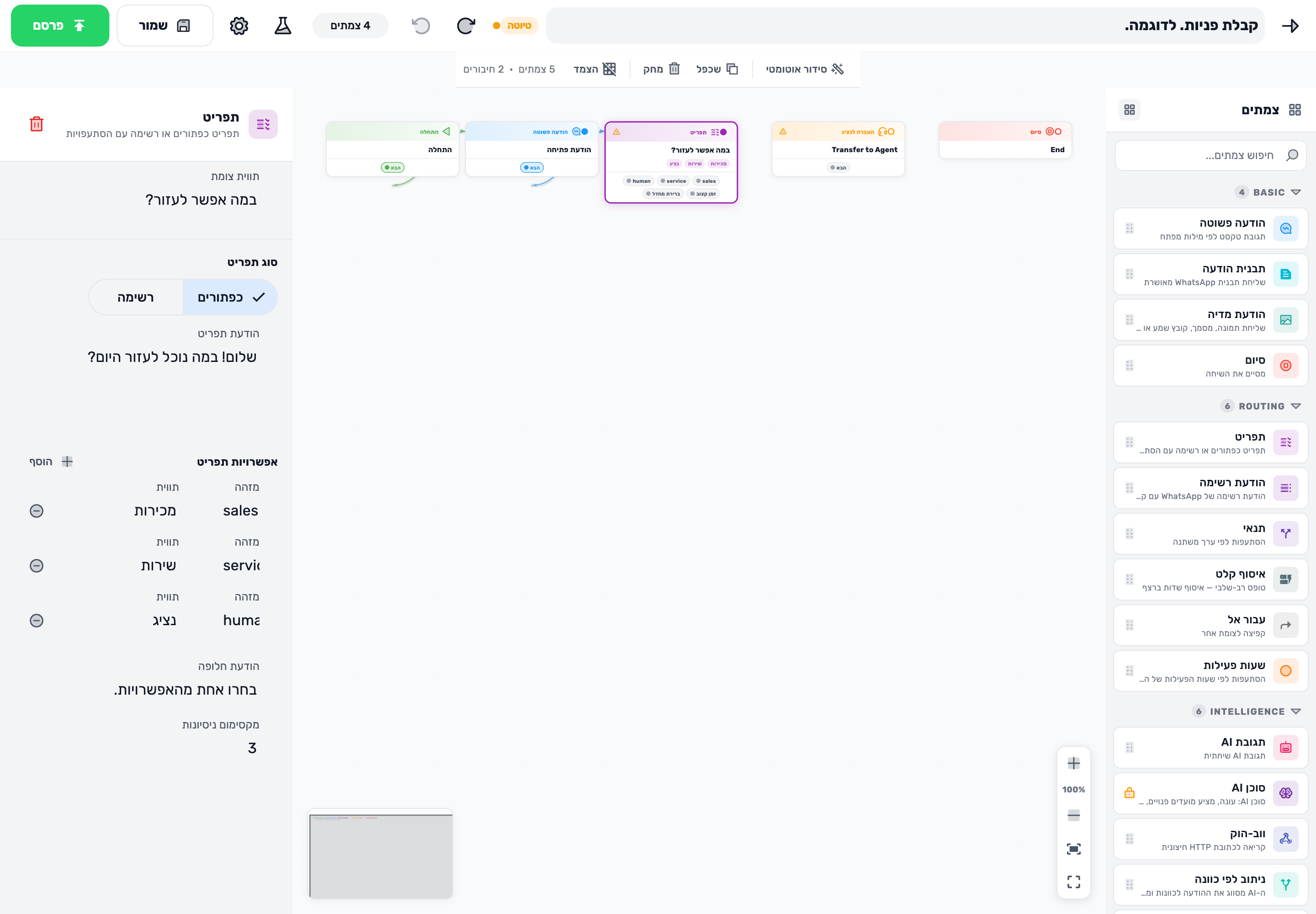Image resolution: width=1316 pixels, height=914 pixels.
Task: Redo the last action
Action: click(466, 26)
